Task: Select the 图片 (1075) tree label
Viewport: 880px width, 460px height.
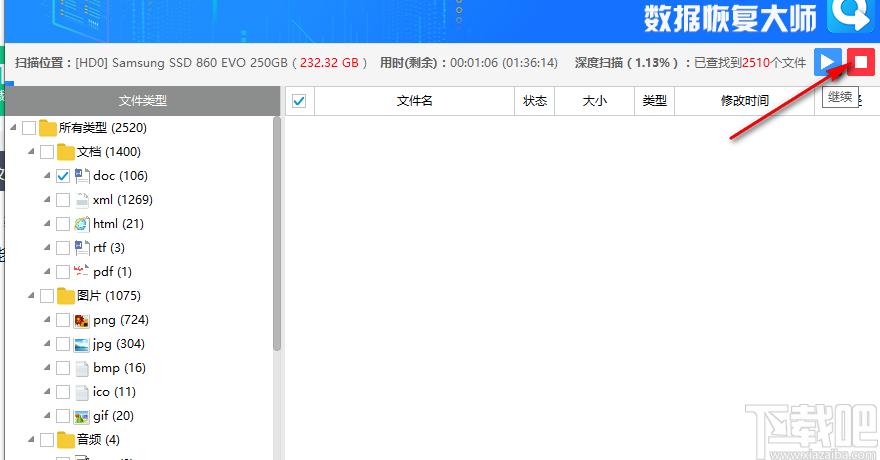Action: [x=109, y=296]
